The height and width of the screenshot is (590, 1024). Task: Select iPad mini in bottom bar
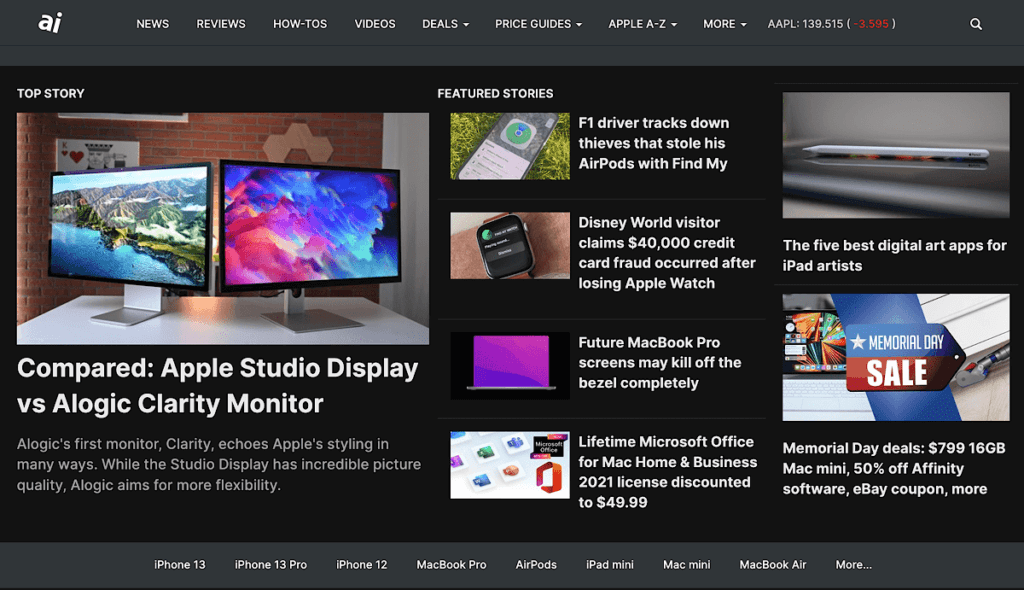coord(609,565)
